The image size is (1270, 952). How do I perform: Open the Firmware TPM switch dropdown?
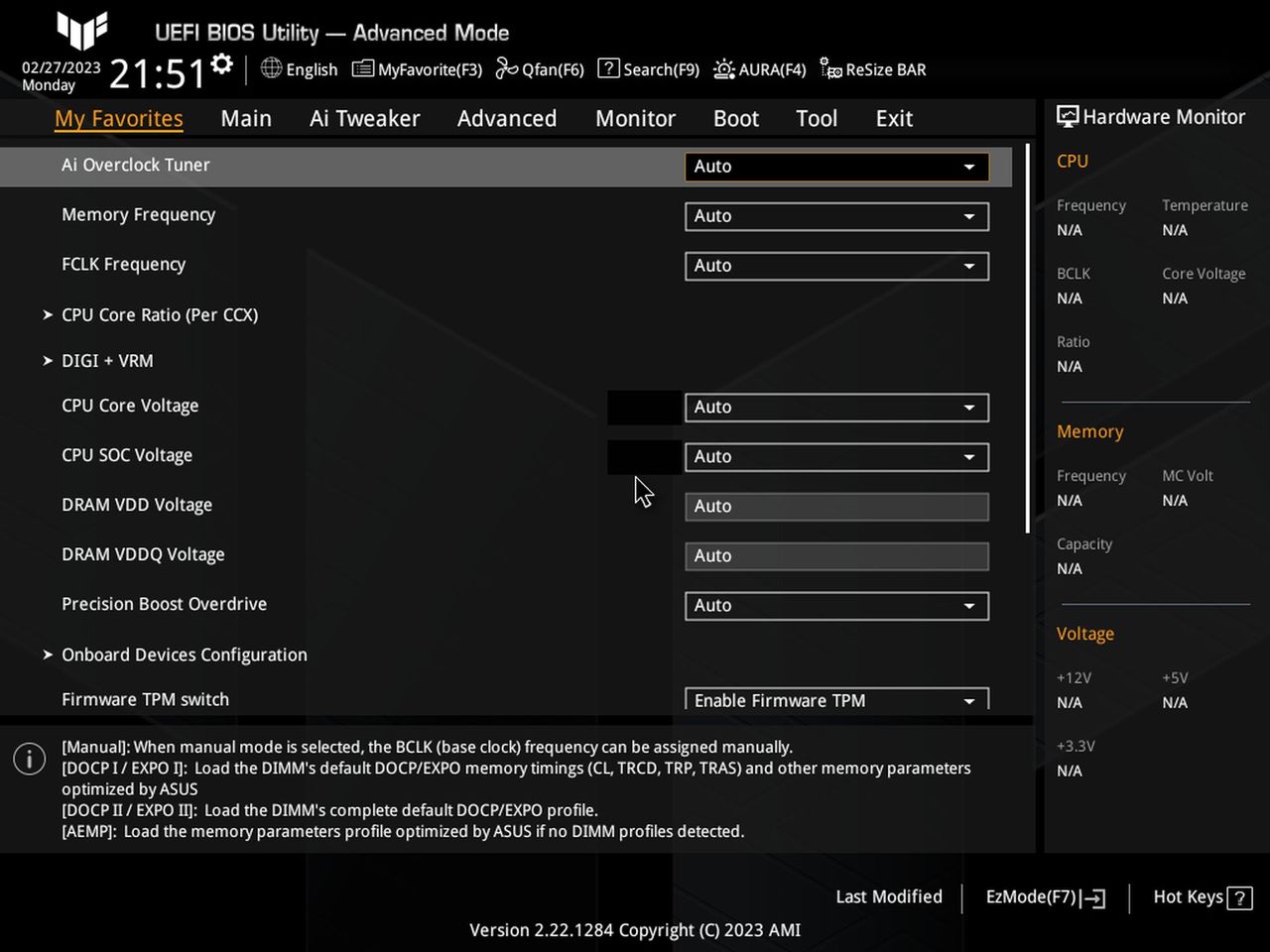[836, 699]
